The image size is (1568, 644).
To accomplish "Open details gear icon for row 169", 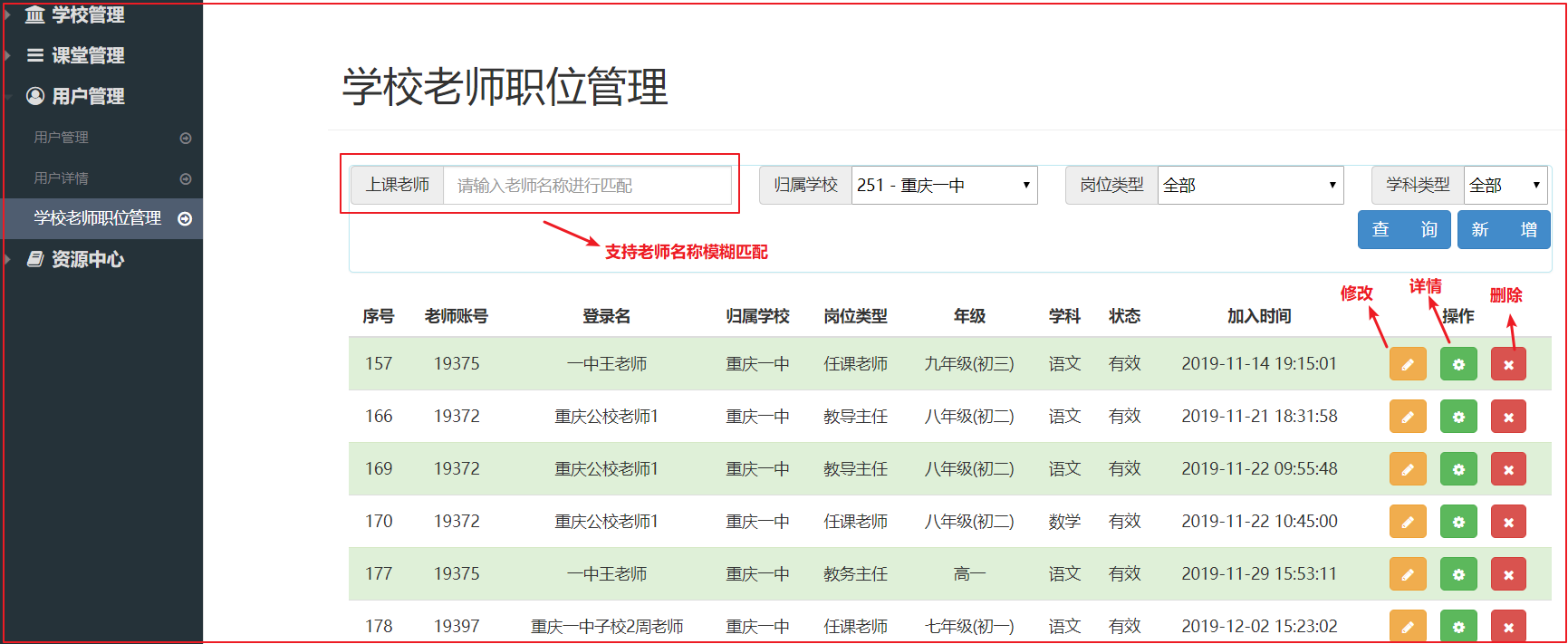I will tap(1458, 469).
